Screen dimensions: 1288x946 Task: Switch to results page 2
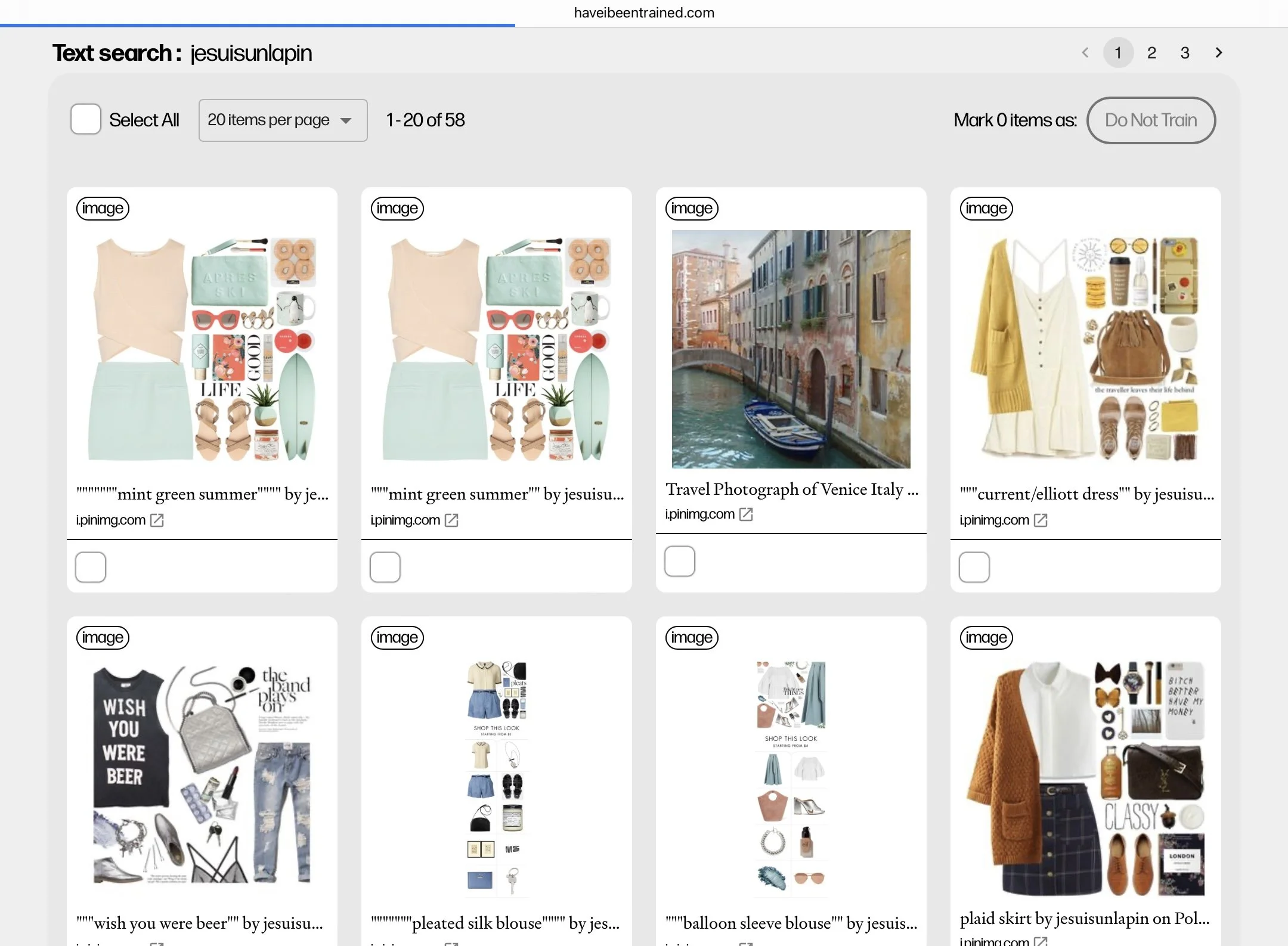tap(1151, 53)
